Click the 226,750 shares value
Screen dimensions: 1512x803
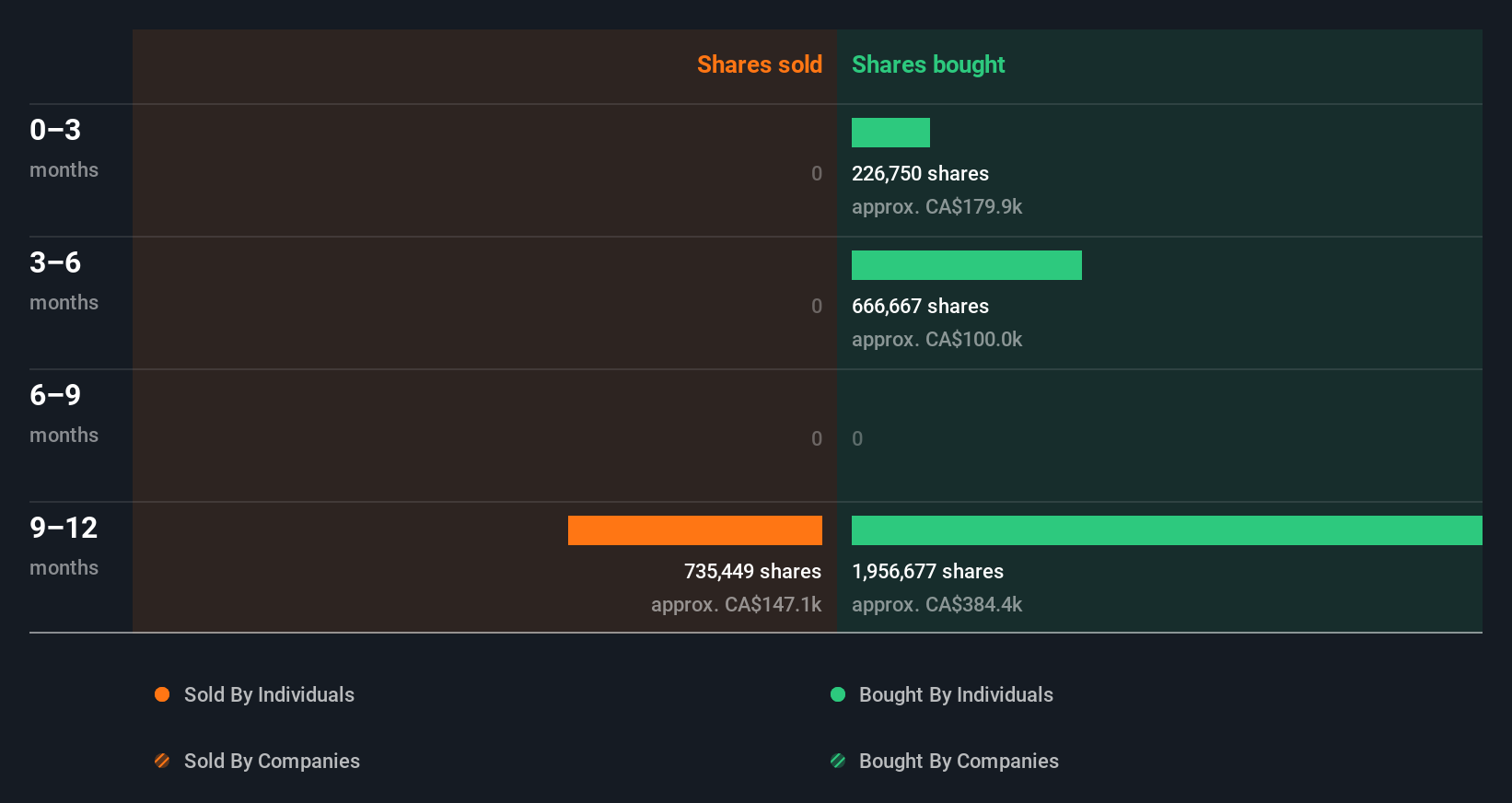[x=920, y=174]
